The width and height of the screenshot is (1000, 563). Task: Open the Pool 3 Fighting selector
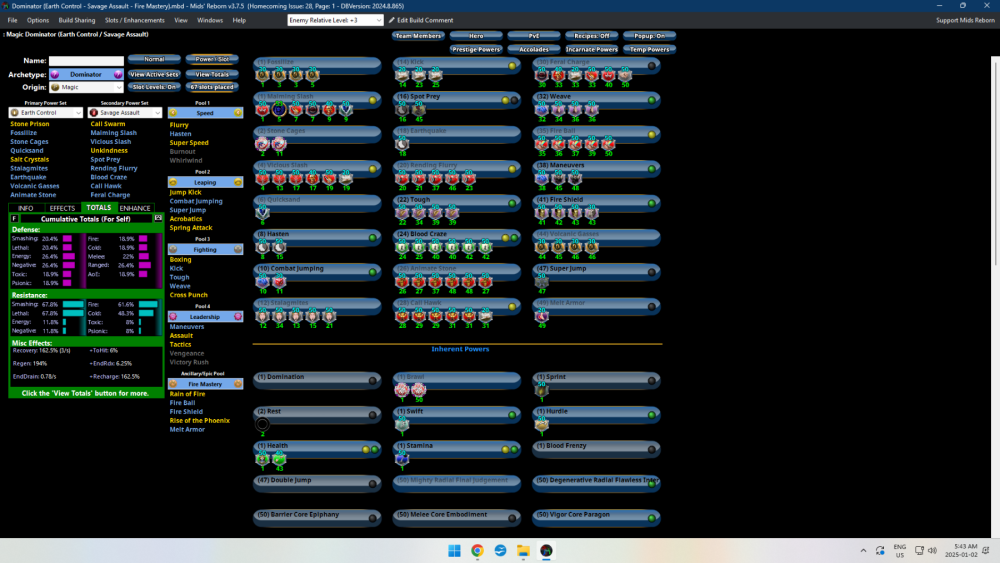205,249
